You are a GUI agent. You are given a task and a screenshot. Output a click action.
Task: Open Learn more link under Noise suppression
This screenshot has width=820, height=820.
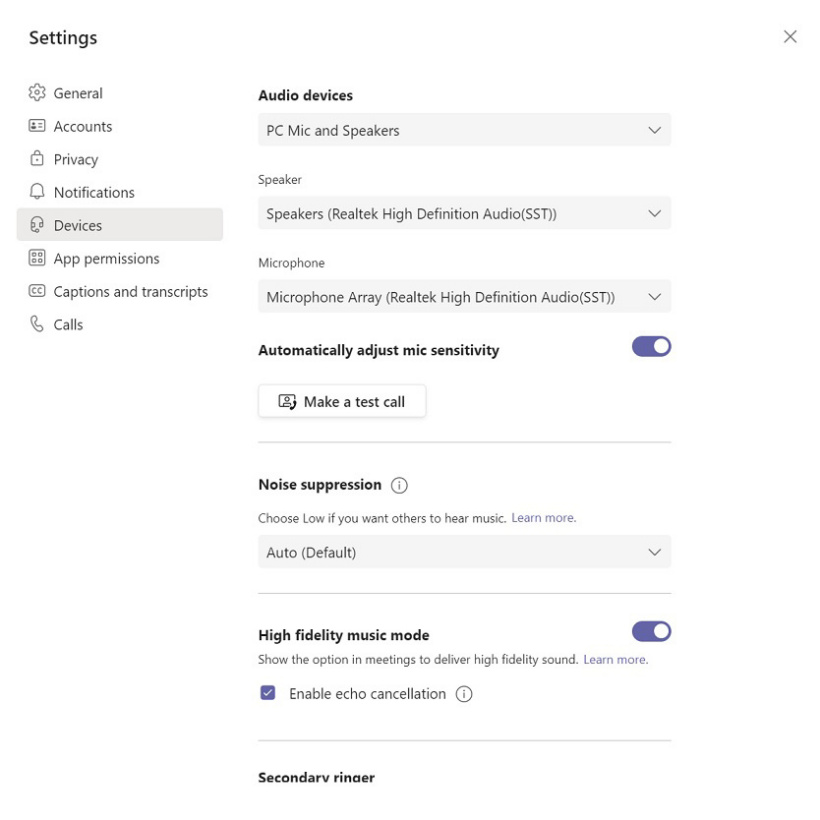click(x=544, y=518)
